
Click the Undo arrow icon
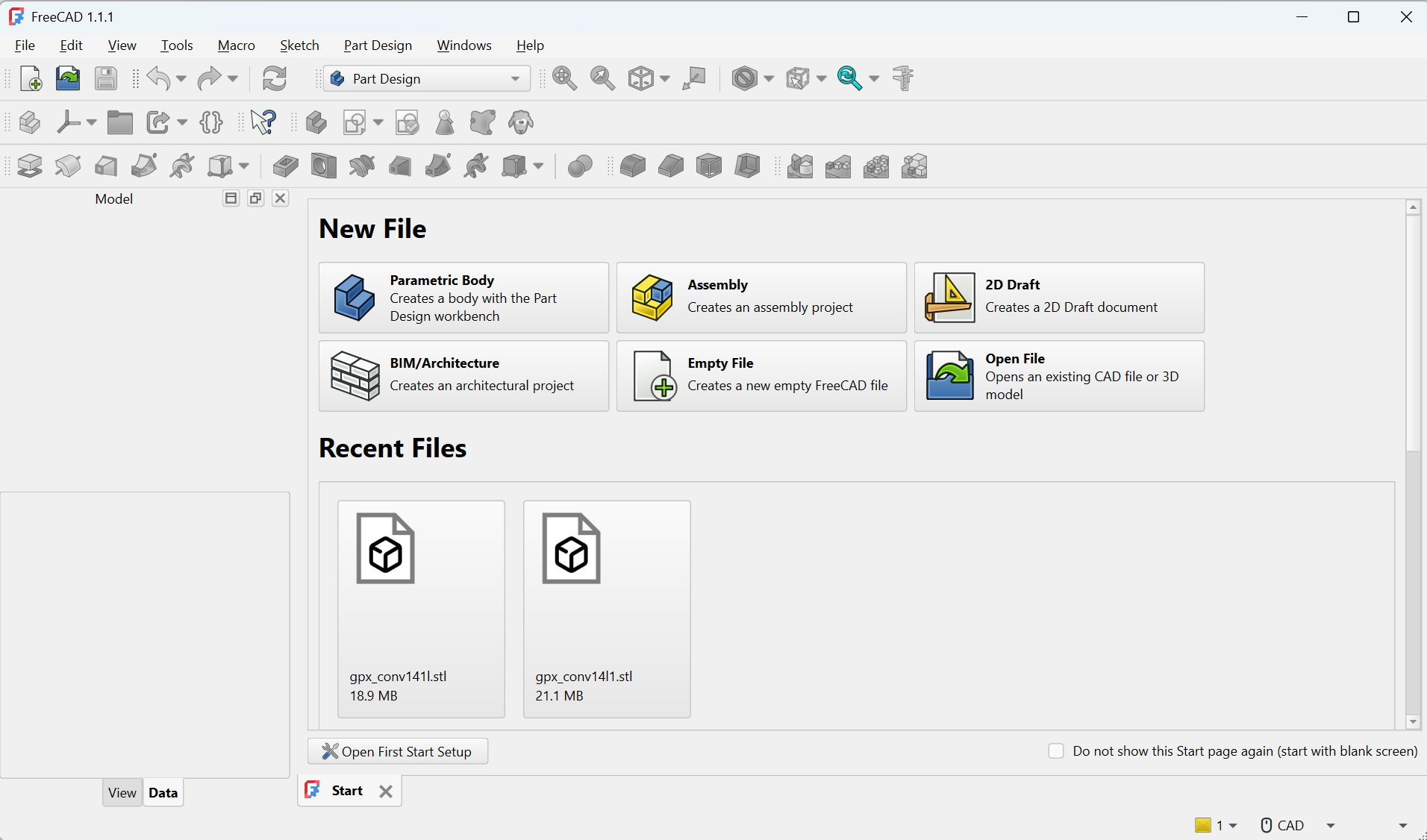pyautogui.click(x=158, y=78)
